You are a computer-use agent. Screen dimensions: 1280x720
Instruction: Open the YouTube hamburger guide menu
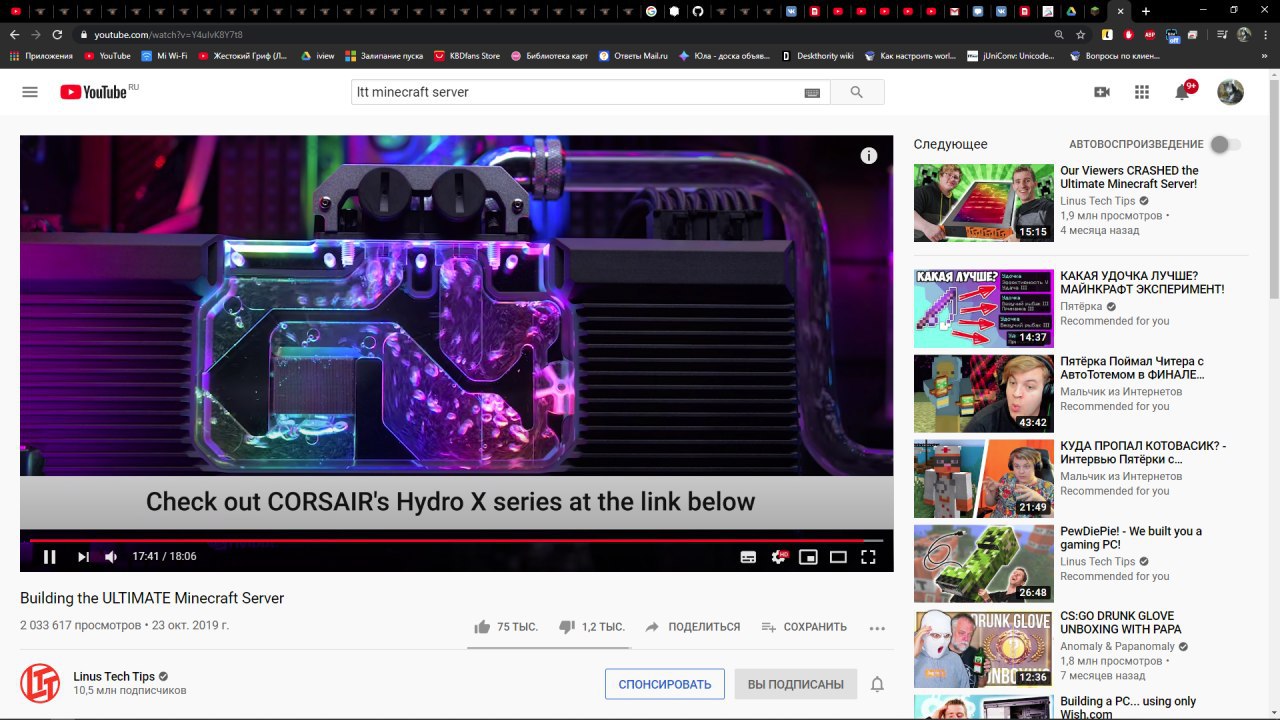point(30,92)
